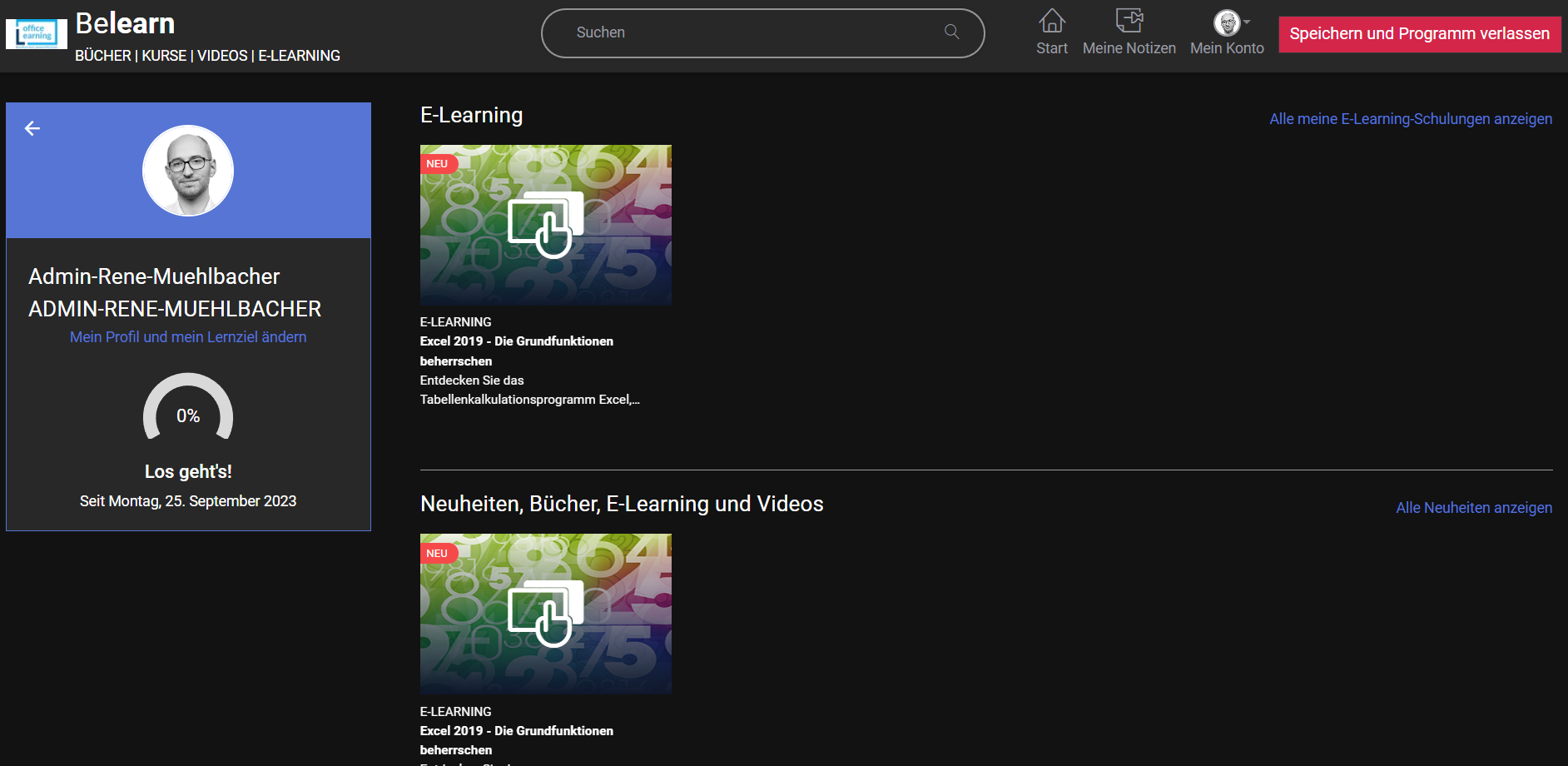Click the NEU badge in Neuheiten section
The width and height of the screenshot is (1568, 766).
(437, 554)
